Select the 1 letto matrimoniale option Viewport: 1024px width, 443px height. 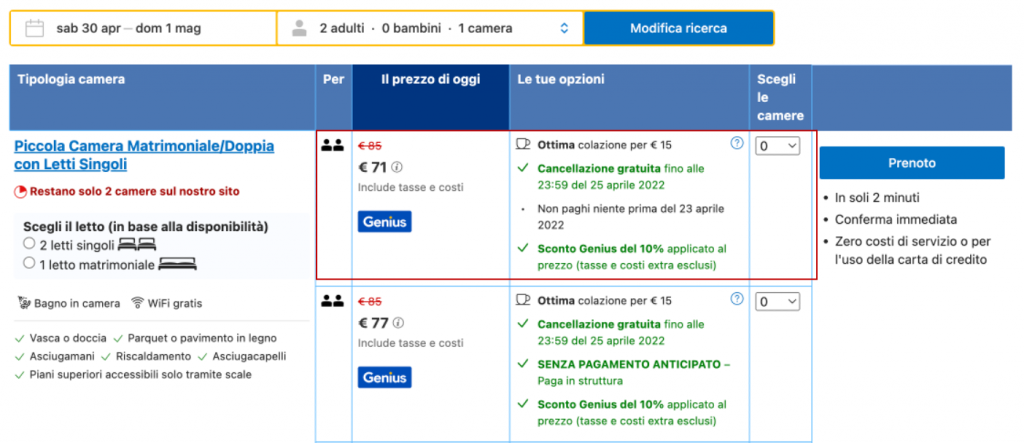click(29, 264)
